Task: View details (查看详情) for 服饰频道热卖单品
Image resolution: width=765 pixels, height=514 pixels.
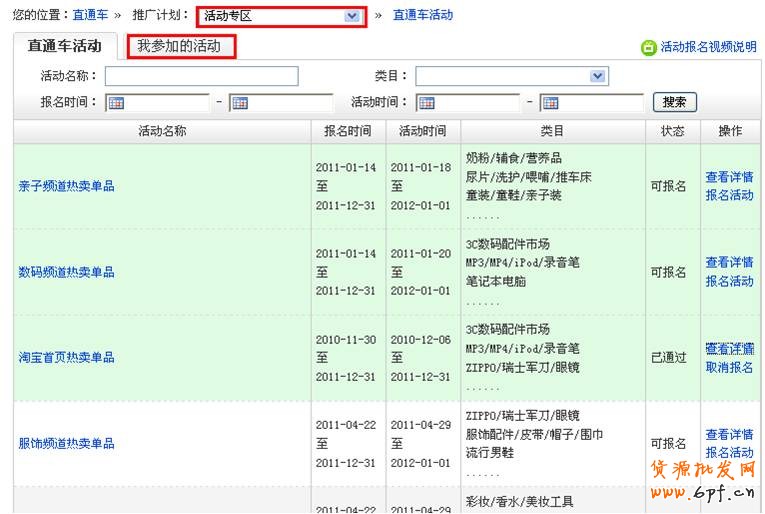Action: click(729, 435)
